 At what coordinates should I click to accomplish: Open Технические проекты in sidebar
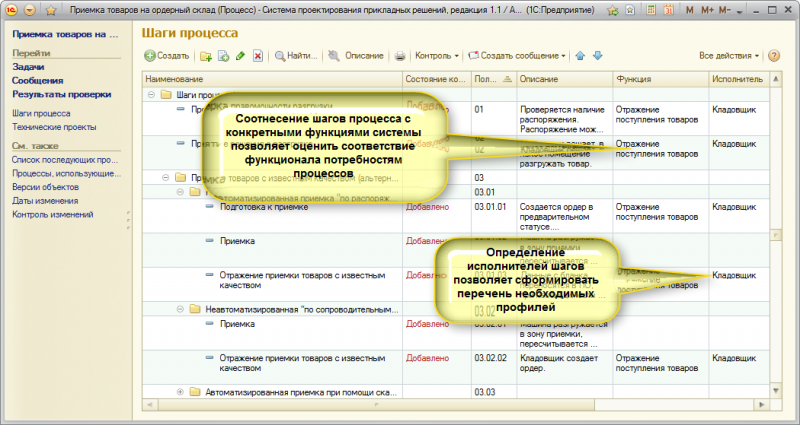(x=54, y=127)
